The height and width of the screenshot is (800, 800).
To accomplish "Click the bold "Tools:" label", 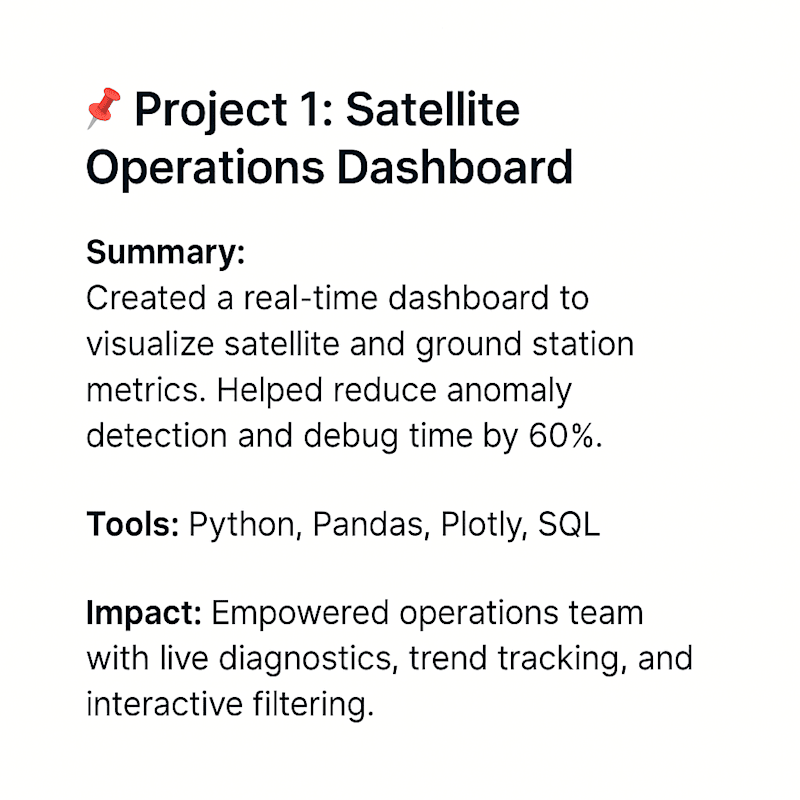I will point(133,524).
